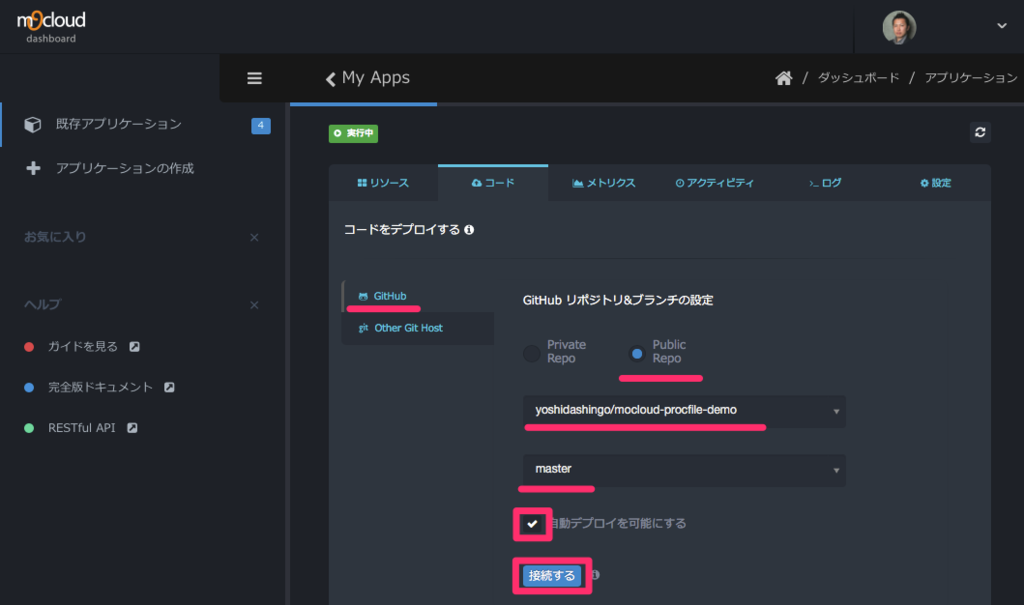The width and height of the screenshot is (1024, 605).
Task: Choose the Public Repo radio button
Action: [637, 353]
